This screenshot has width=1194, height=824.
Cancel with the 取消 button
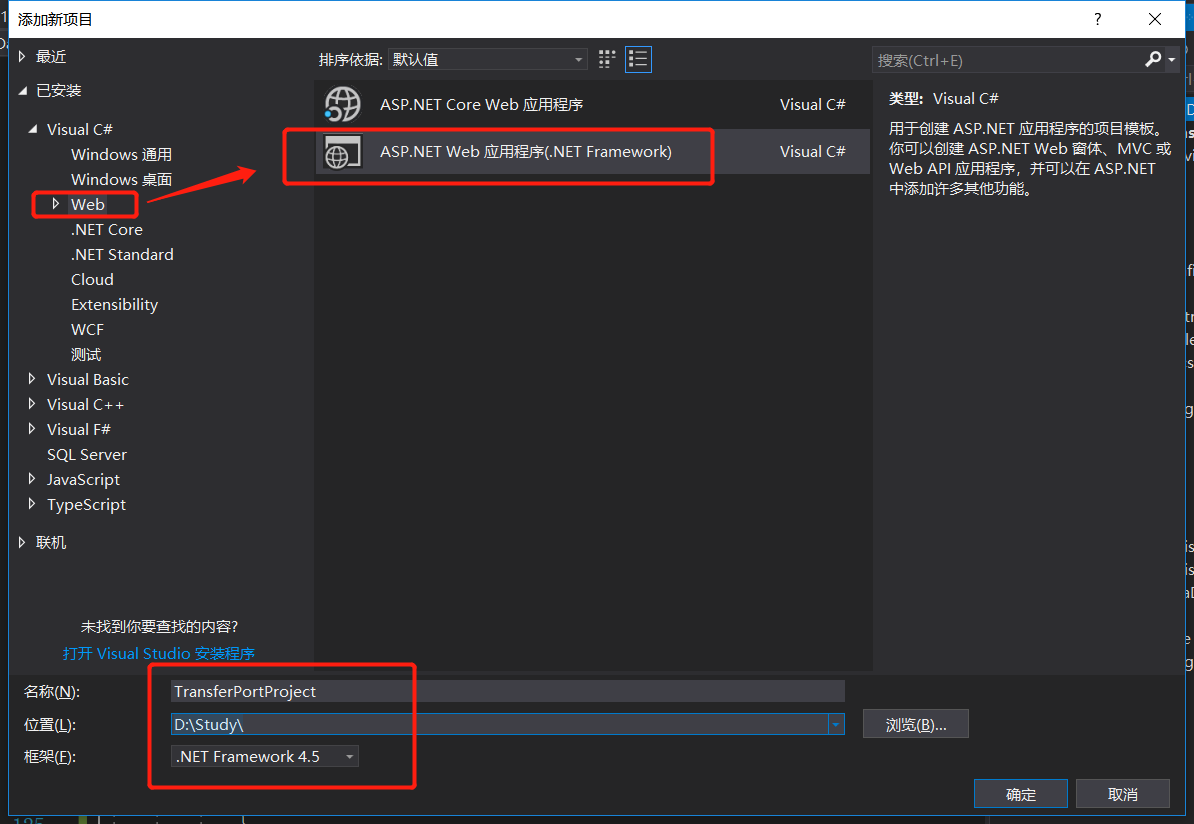(x=1122, y=794)
